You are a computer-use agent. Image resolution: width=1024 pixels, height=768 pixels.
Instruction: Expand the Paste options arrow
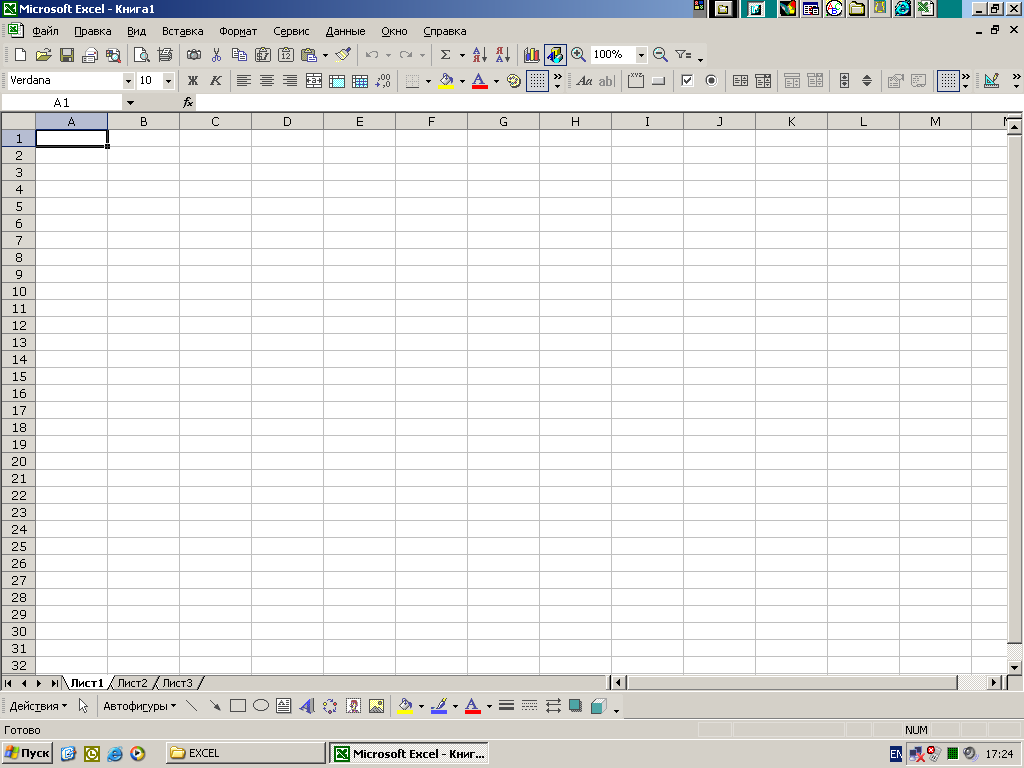coord(325,55)
